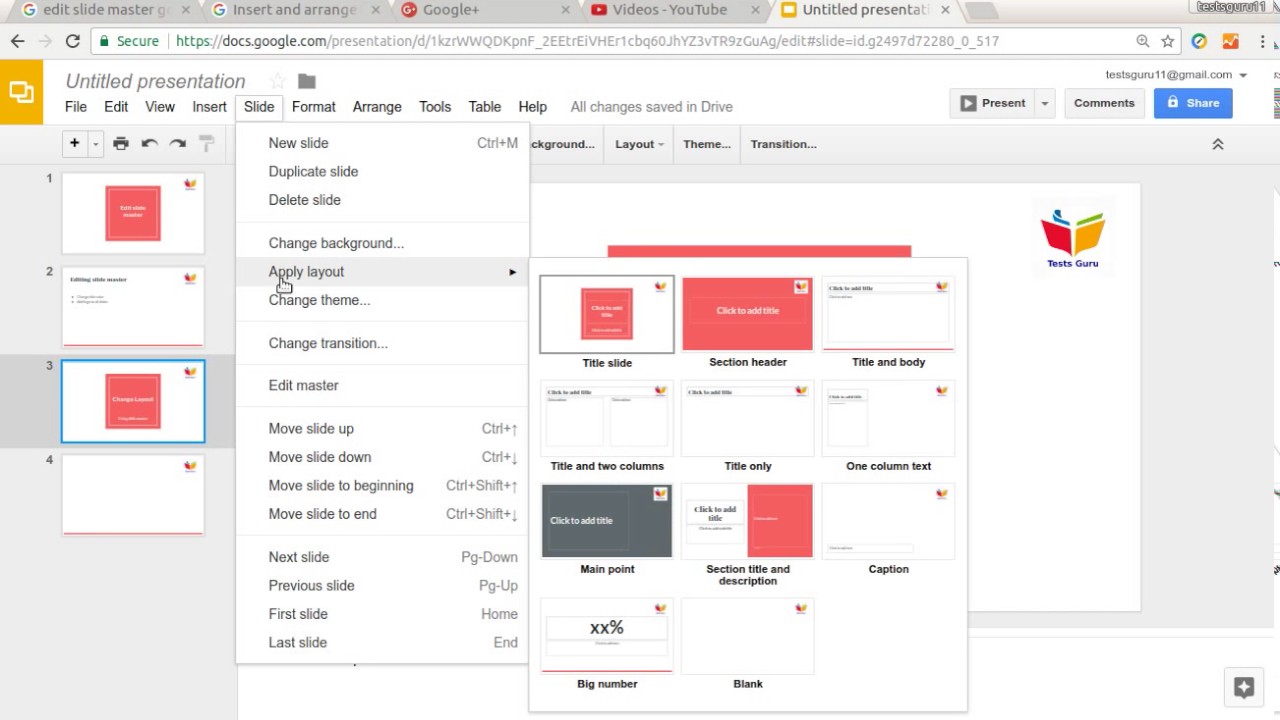The height and width of the screenshot is (720, 1280).
Task: Apply the Title and two columns layout
Action: 607,426
